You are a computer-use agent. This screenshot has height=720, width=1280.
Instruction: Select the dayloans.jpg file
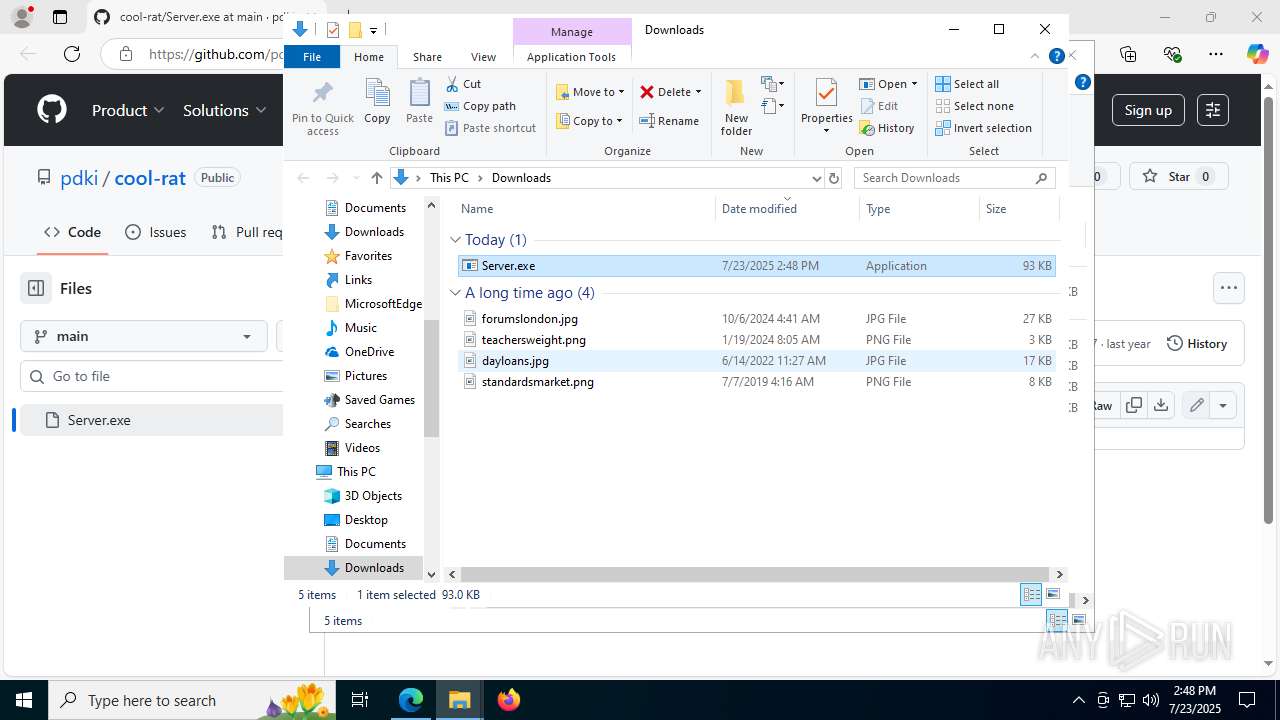(515, 361)
